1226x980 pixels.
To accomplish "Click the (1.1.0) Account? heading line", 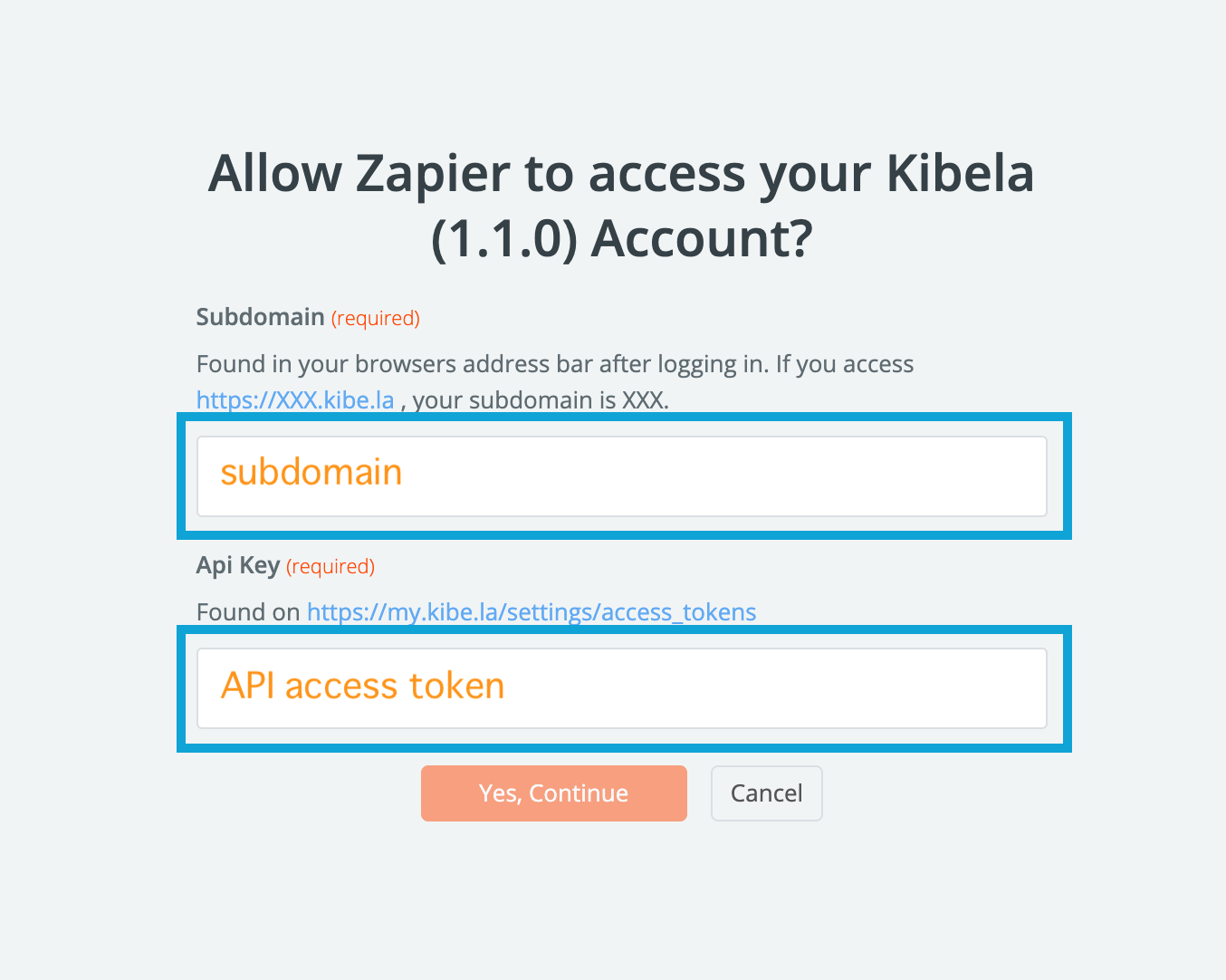I will click(x=621, y=239).
